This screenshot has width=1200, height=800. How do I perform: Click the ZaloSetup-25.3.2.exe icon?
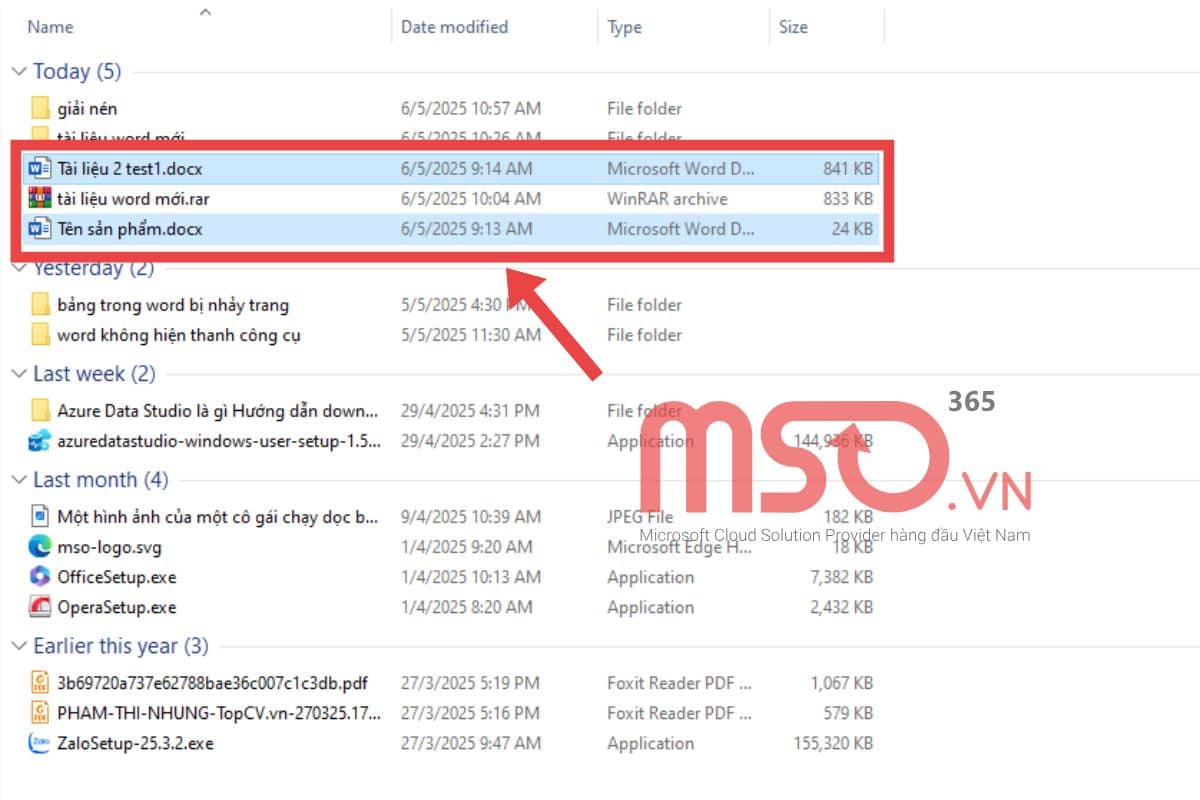coord(40,743)
